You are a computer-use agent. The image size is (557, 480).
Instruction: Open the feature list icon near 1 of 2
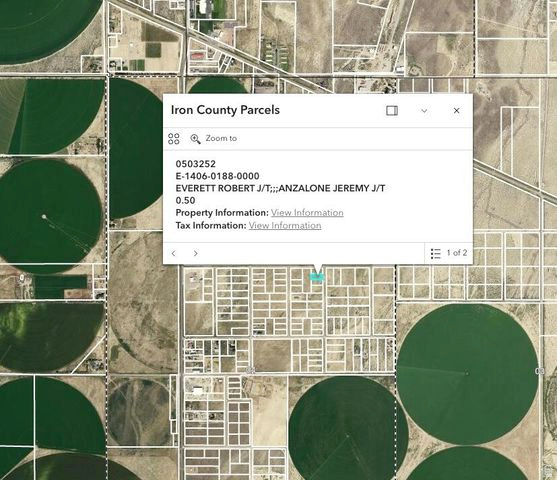[x=436, y=253]
